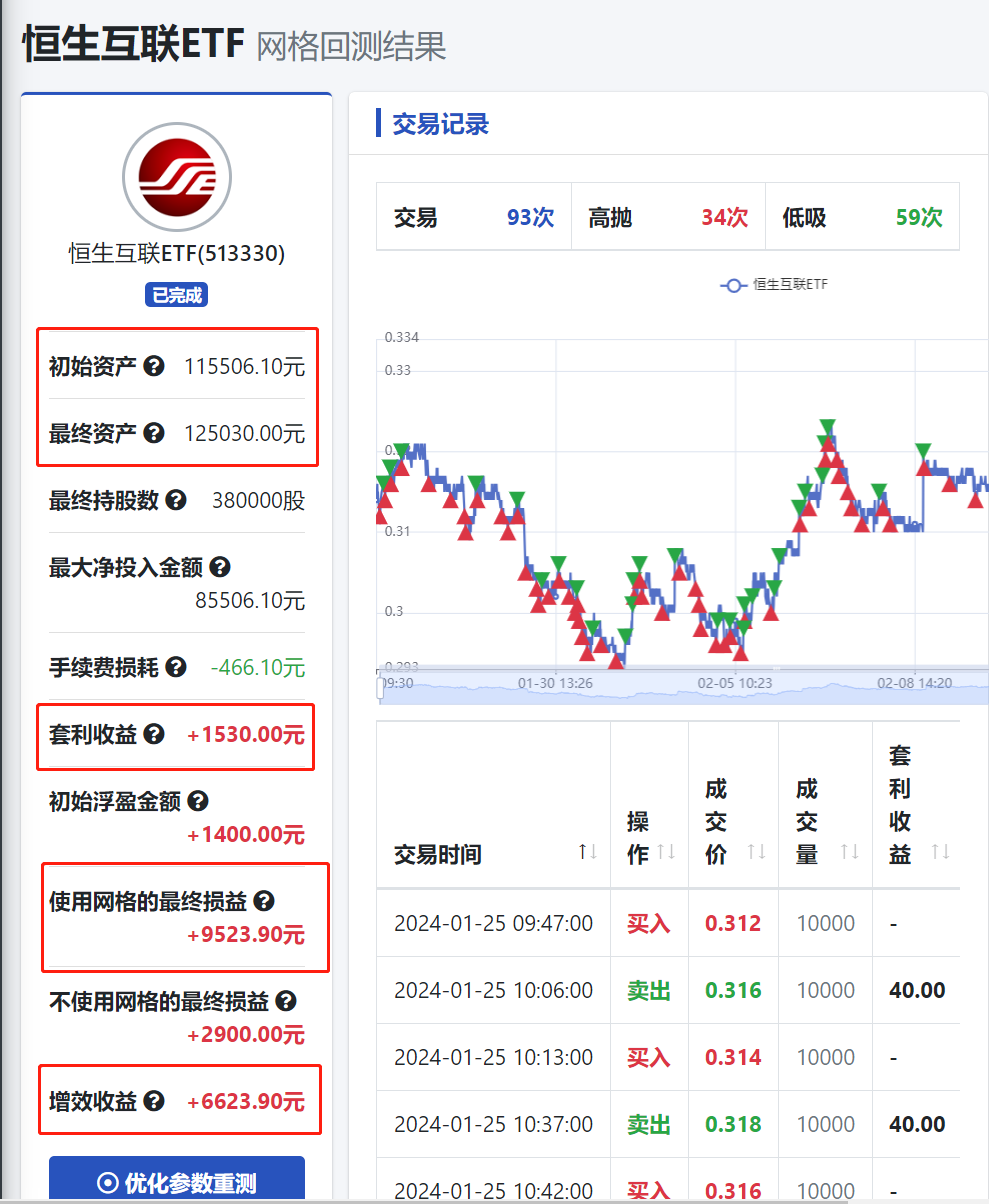
Task: Select the 高抛 34次 statistic tab
Action: click(668, 217)
